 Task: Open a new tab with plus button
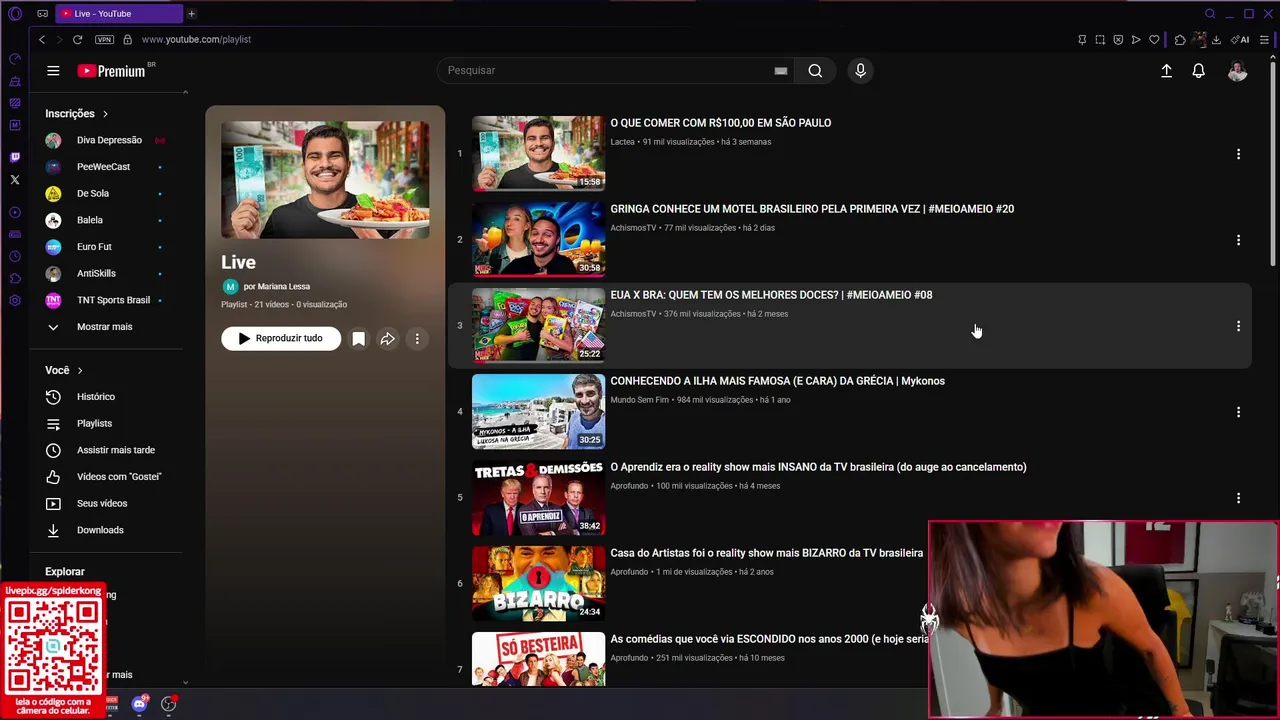coord(191,14)
